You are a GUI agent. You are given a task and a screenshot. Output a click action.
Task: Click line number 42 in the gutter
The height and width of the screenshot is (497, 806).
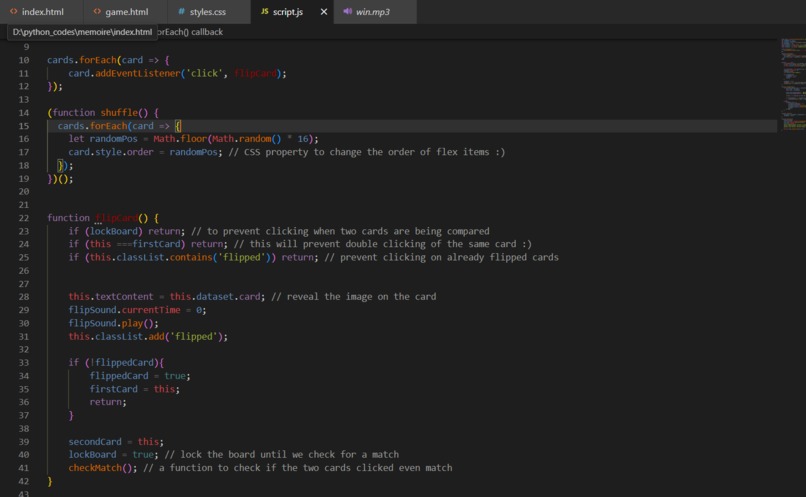(x=24, y=481)
